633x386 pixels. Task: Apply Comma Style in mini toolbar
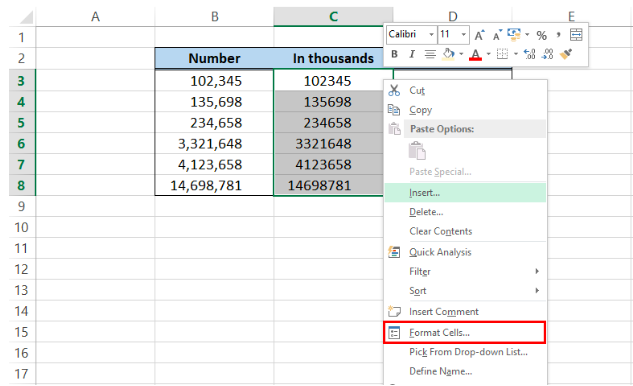559,35
